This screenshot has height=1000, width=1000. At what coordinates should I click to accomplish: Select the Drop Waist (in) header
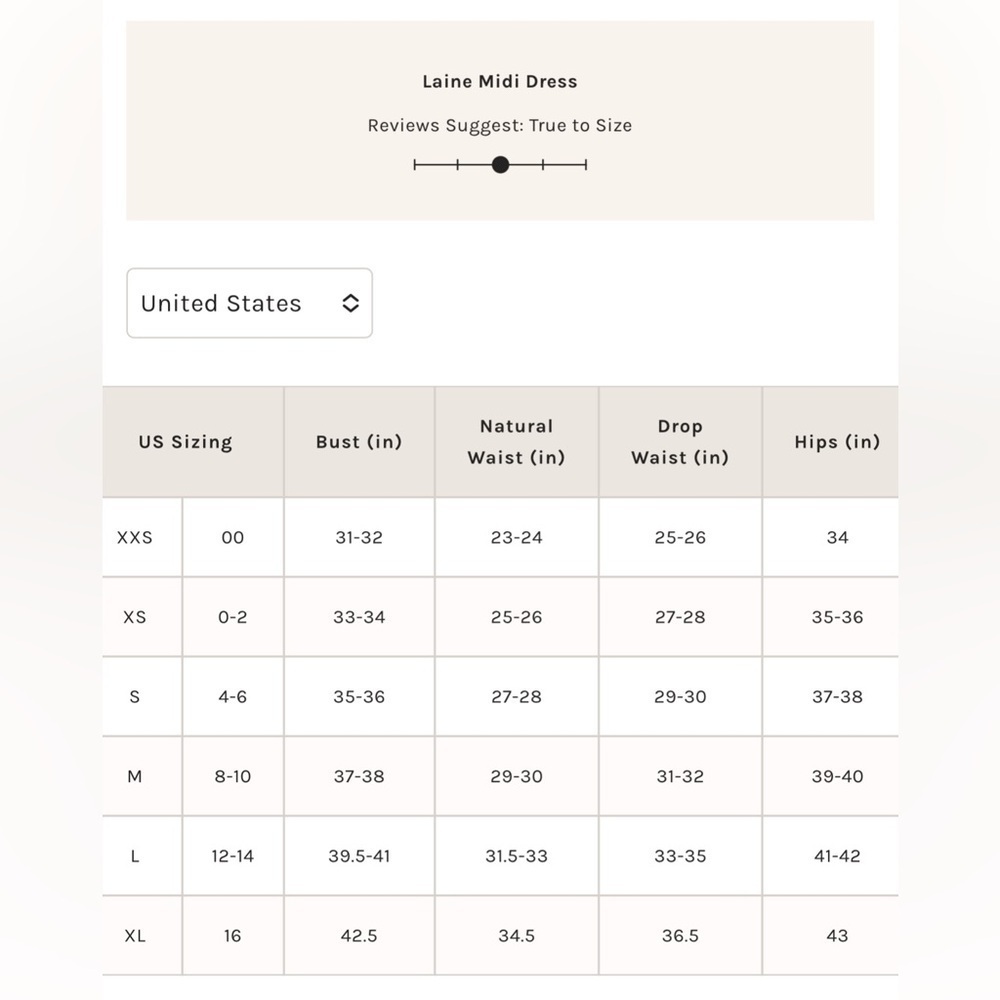(680, 442)
